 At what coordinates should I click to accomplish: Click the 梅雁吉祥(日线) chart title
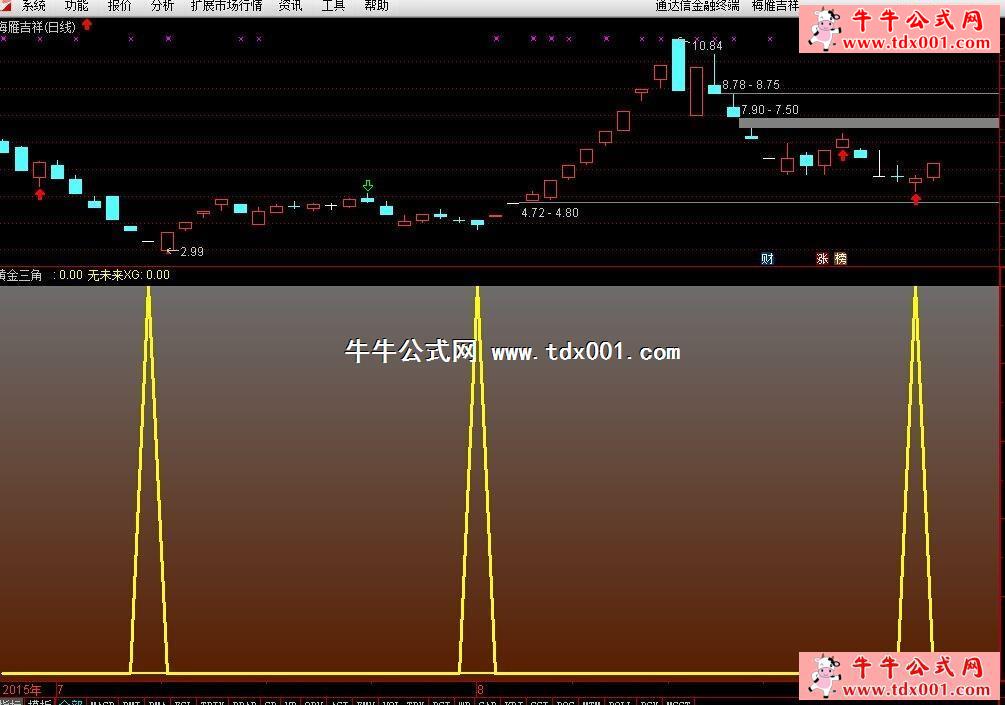(x=37, y=27)
